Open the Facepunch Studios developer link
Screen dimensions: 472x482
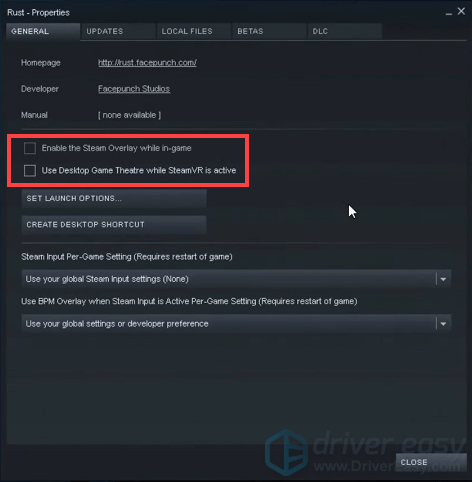[134, 89]
